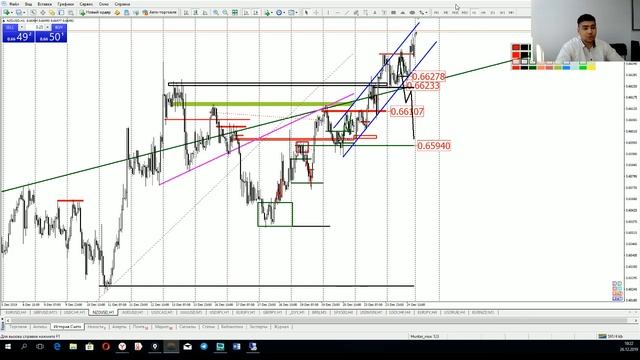Open the Файл menu
640x360 pixels.
(x=14, y=4)
